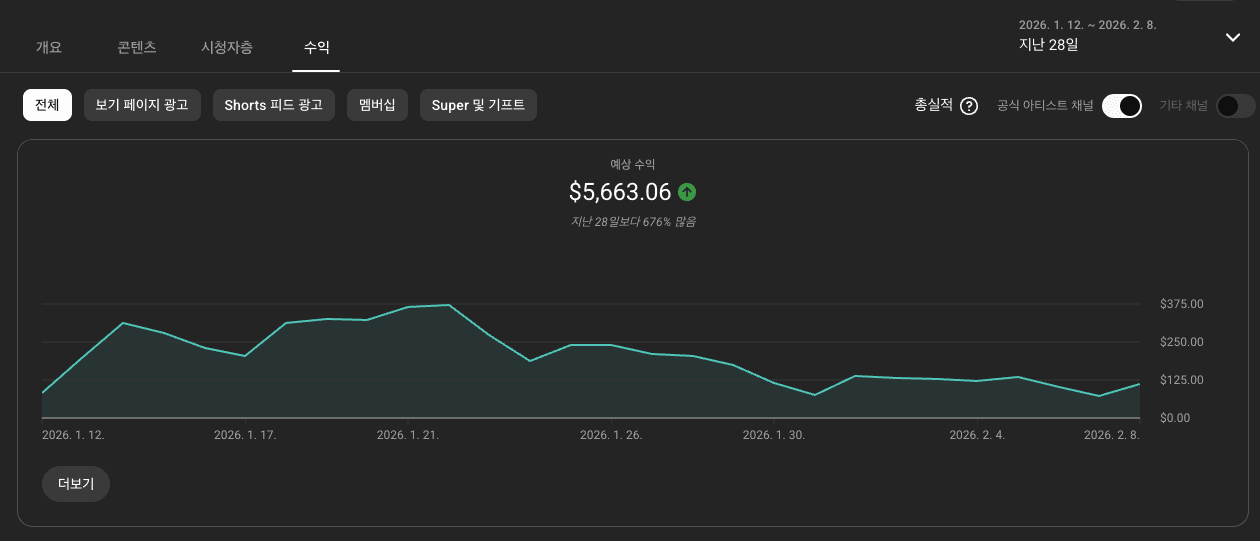Filter by 보기 페이지 광고
Screen dimensions: 1260x541
coord(142,105)
